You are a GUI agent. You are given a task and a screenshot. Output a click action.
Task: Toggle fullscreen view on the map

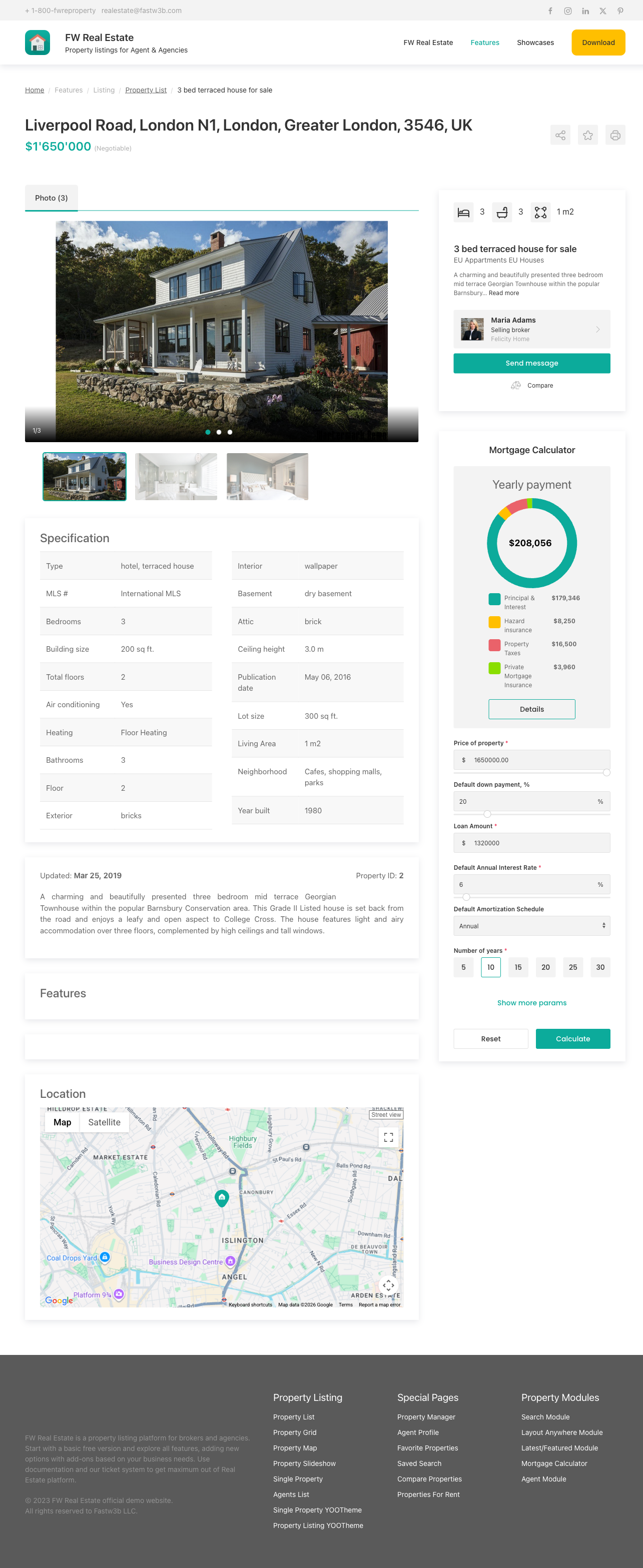point(388,1137)
